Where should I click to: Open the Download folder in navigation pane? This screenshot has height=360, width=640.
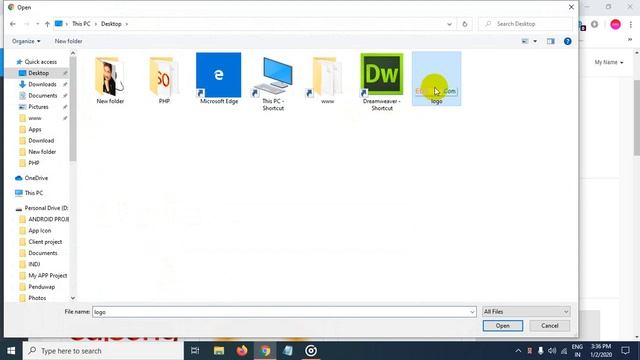point(41,141)
